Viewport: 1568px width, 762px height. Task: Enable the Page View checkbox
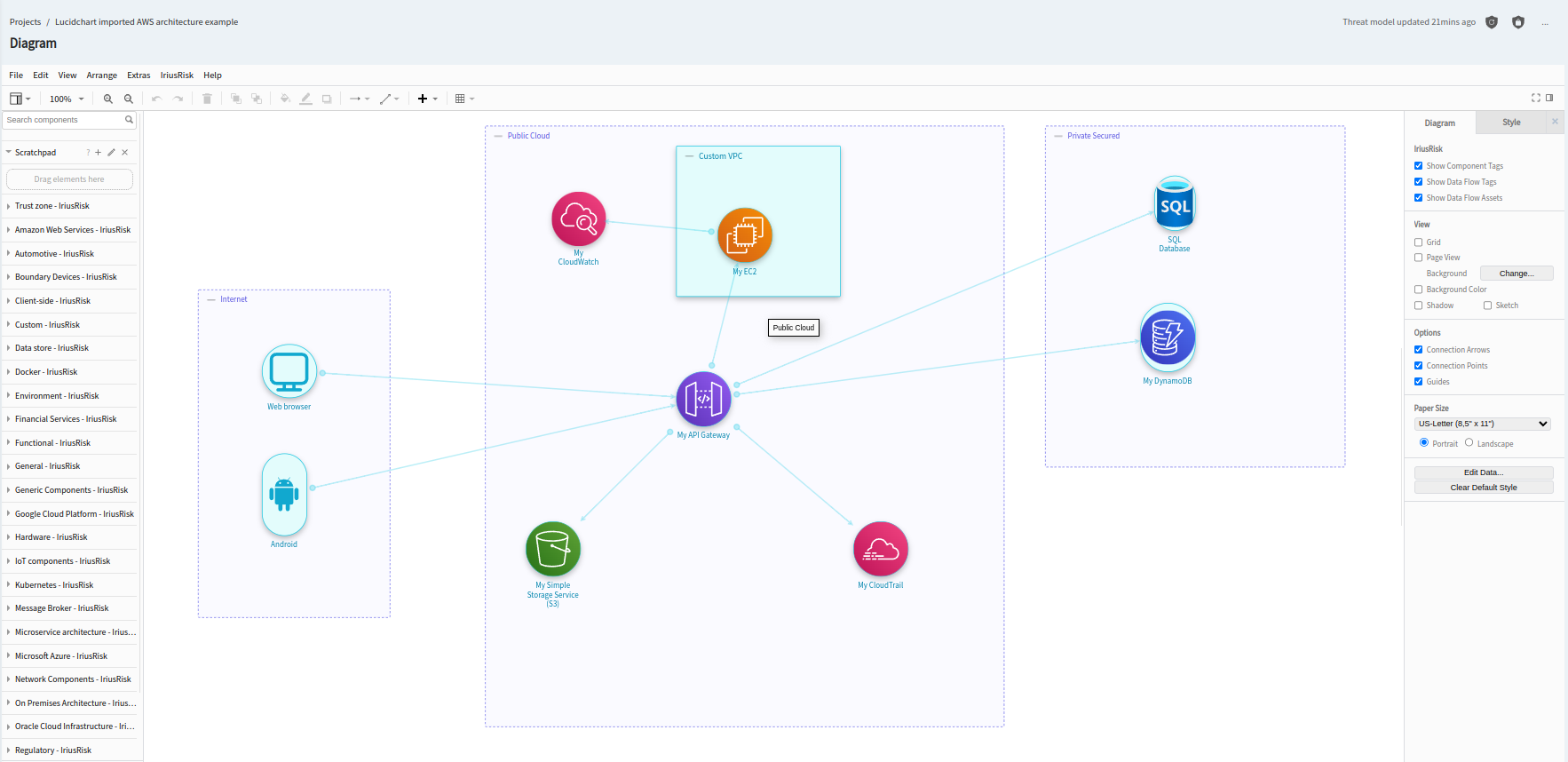[1418, 258]
